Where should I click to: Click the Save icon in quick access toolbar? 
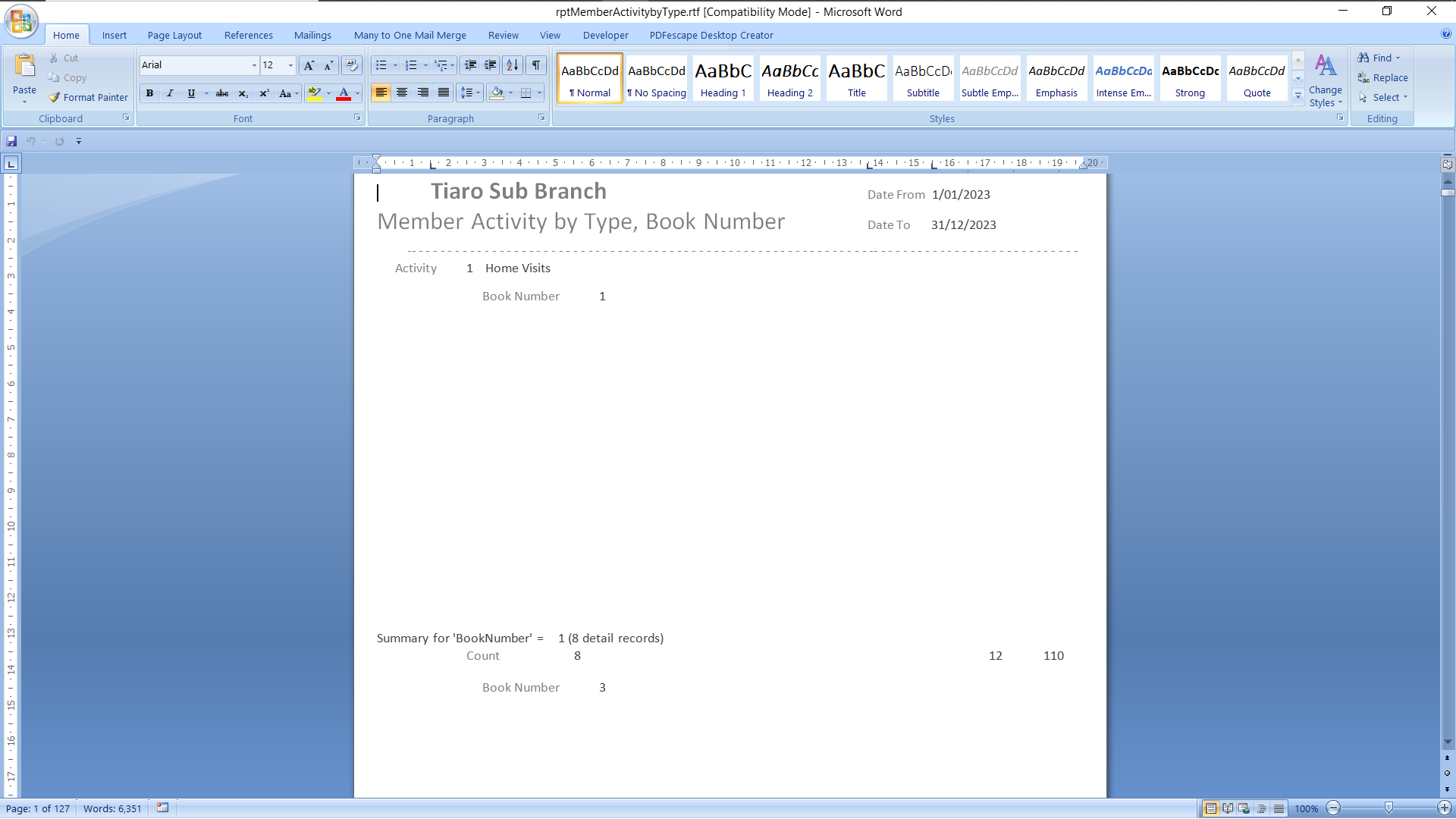tap(11, 141)
